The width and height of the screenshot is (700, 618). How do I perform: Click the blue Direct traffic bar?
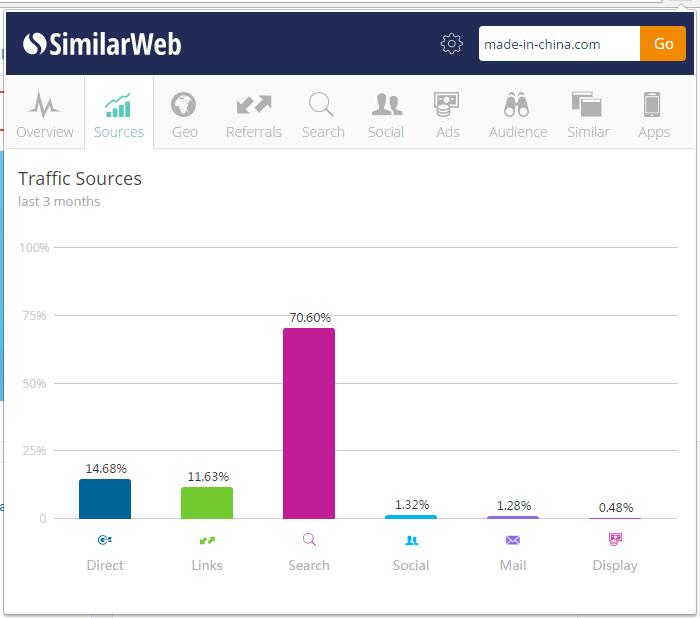(x=105, y=498)
